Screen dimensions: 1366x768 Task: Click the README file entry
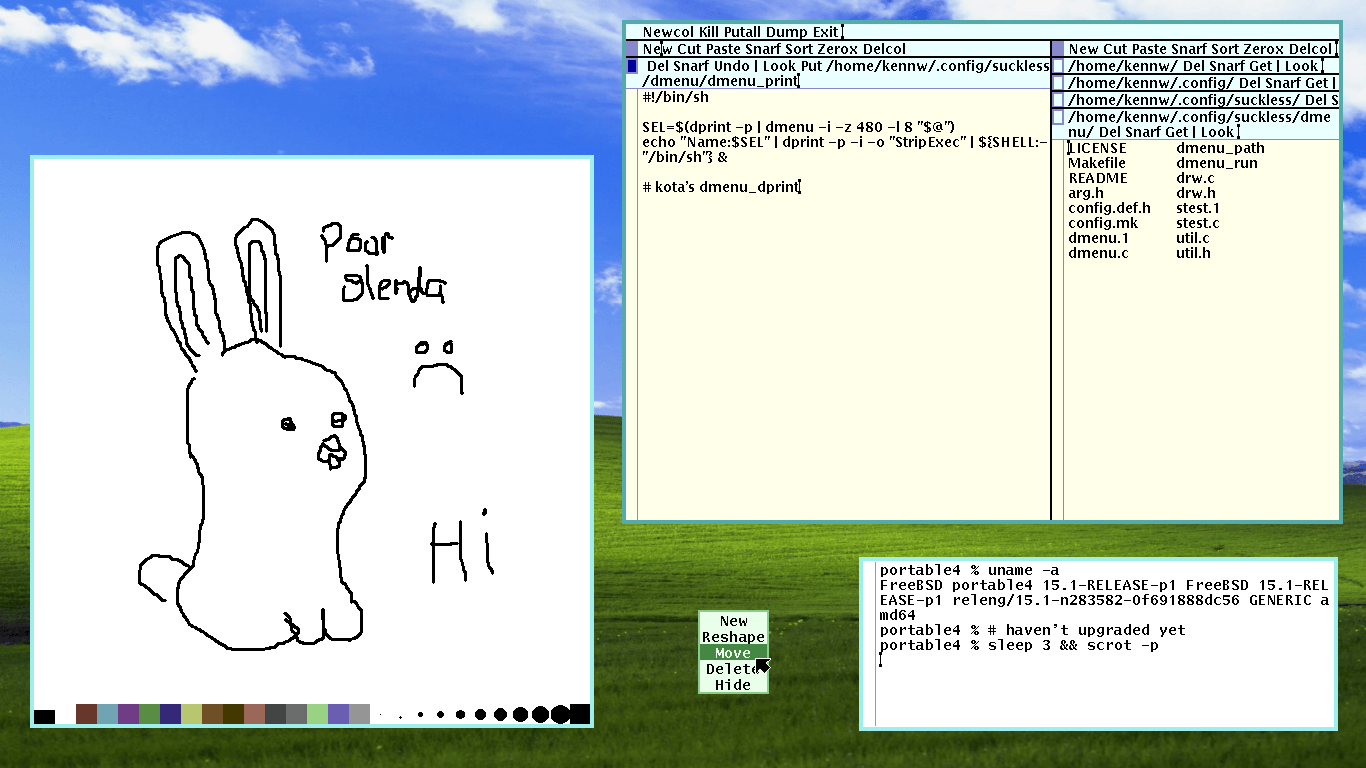1098,178
